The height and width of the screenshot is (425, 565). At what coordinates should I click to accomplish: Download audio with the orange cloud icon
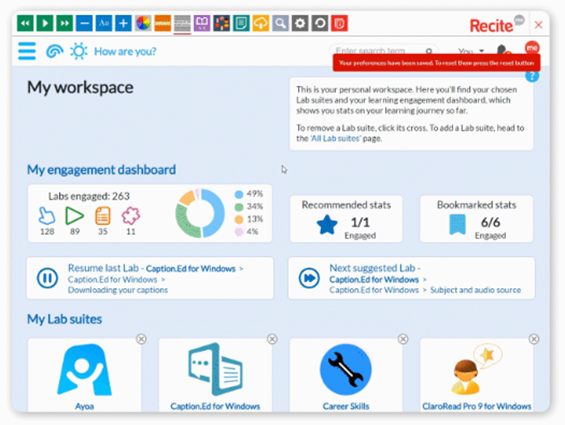coord(261,23)
